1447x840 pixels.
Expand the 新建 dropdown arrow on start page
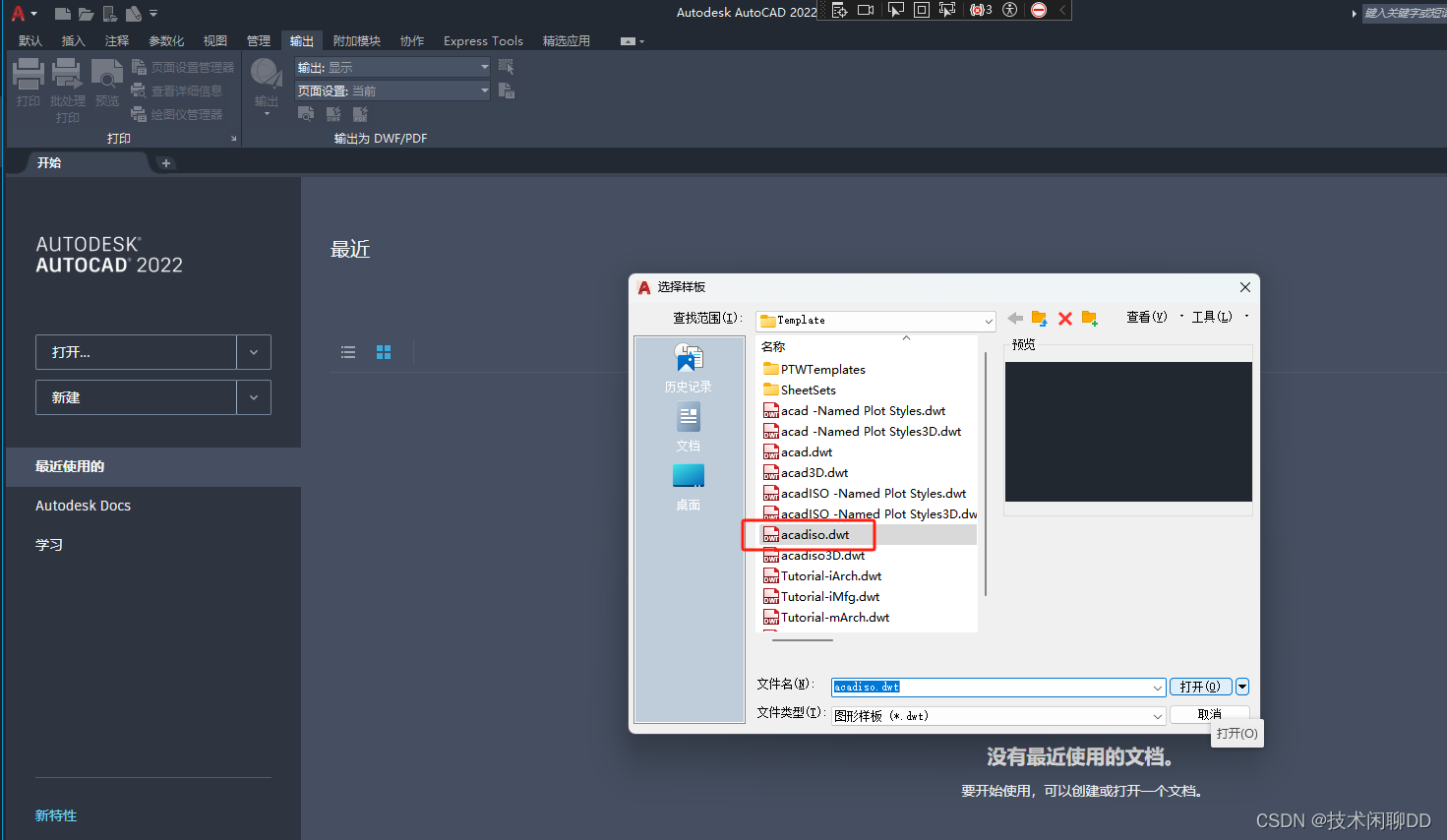[x=254, y=397]
